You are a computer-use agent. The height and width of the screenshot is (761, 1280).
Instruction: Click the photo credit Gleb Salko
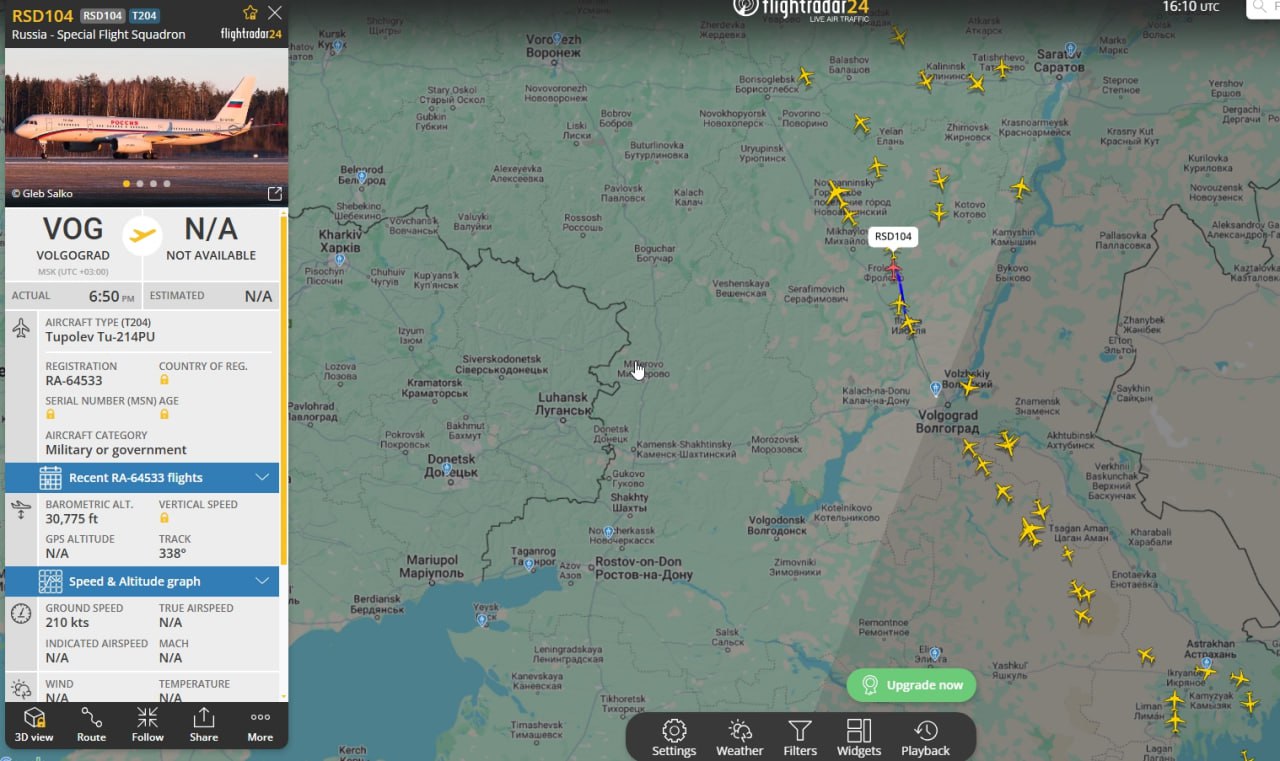click(41, 194)
